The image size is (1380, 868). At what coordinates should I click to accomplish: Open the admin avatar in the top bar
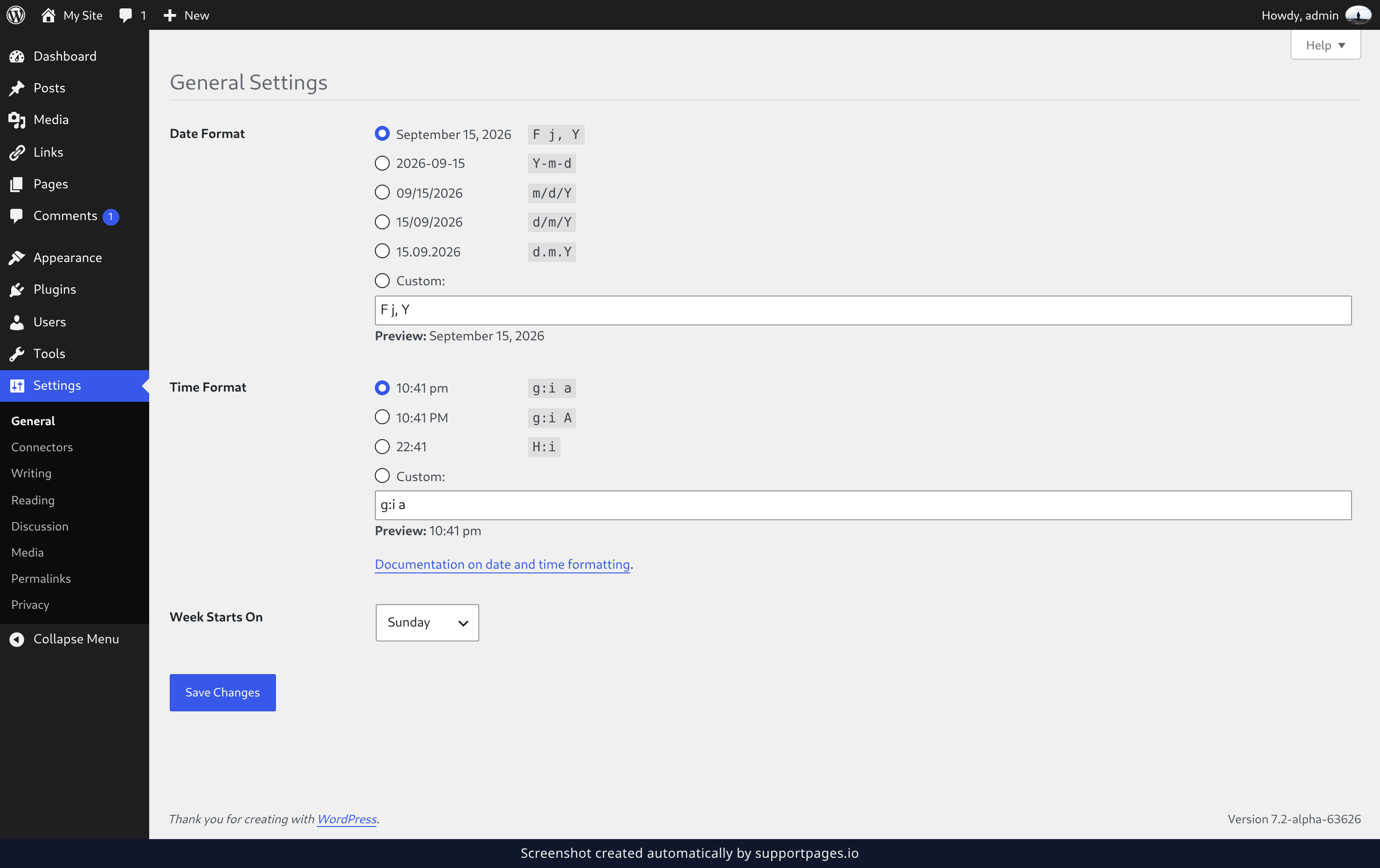click(x=1358, y=15)
